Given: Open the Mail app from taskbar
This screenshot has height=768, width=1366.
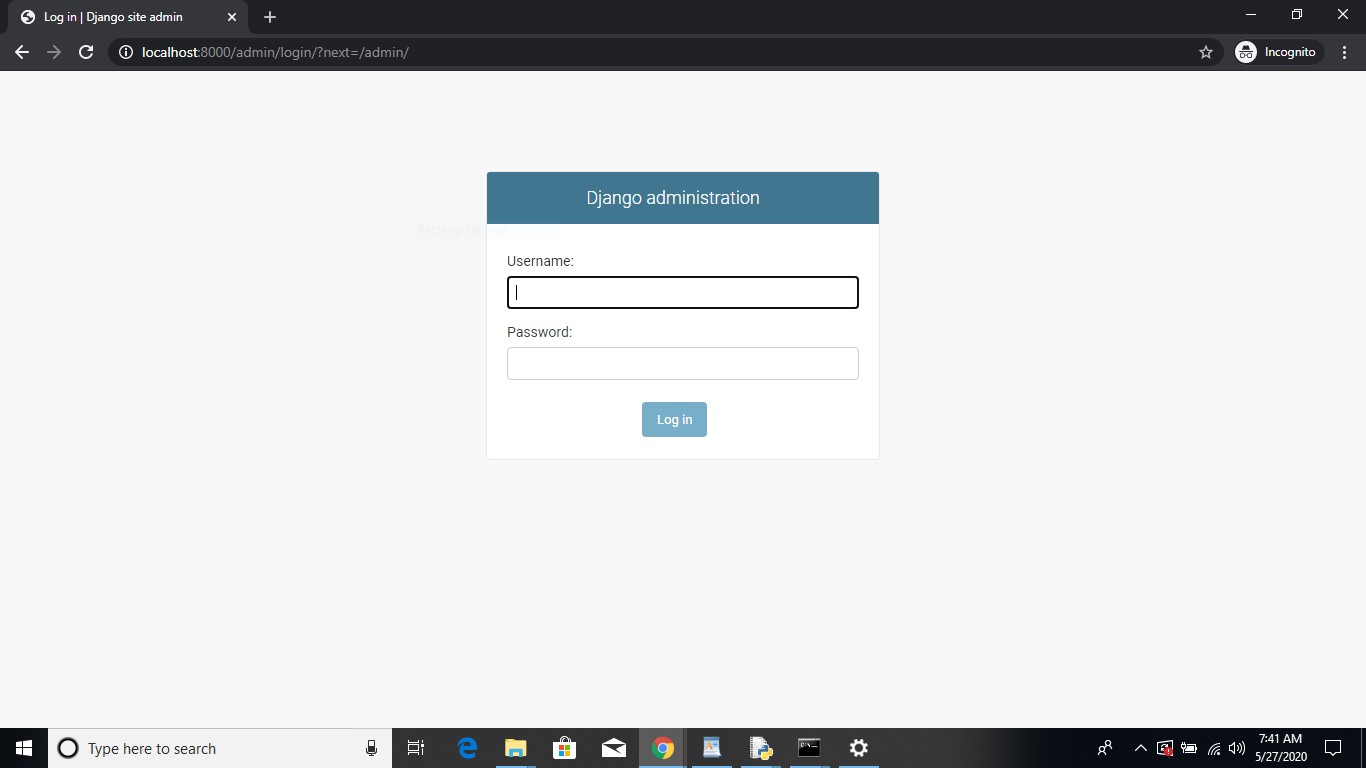Looking at the screenshot, I should point(613,748).
